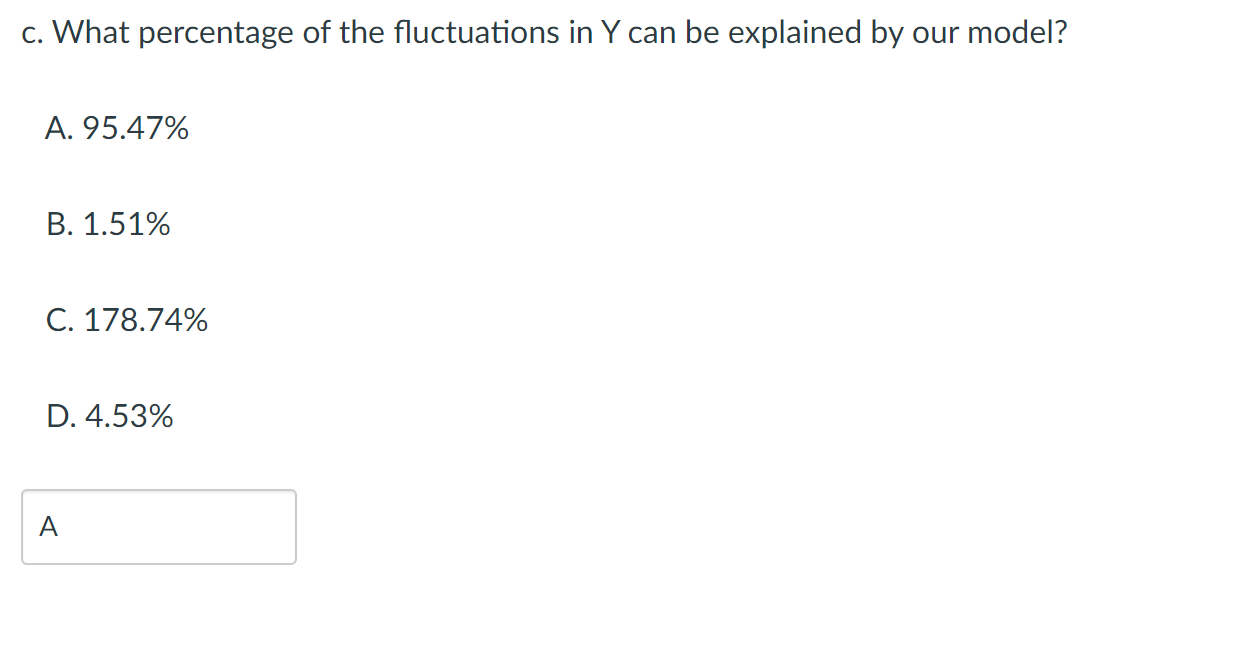Click the question label c
Viewport: 1258px width, 669px height.
29,32
